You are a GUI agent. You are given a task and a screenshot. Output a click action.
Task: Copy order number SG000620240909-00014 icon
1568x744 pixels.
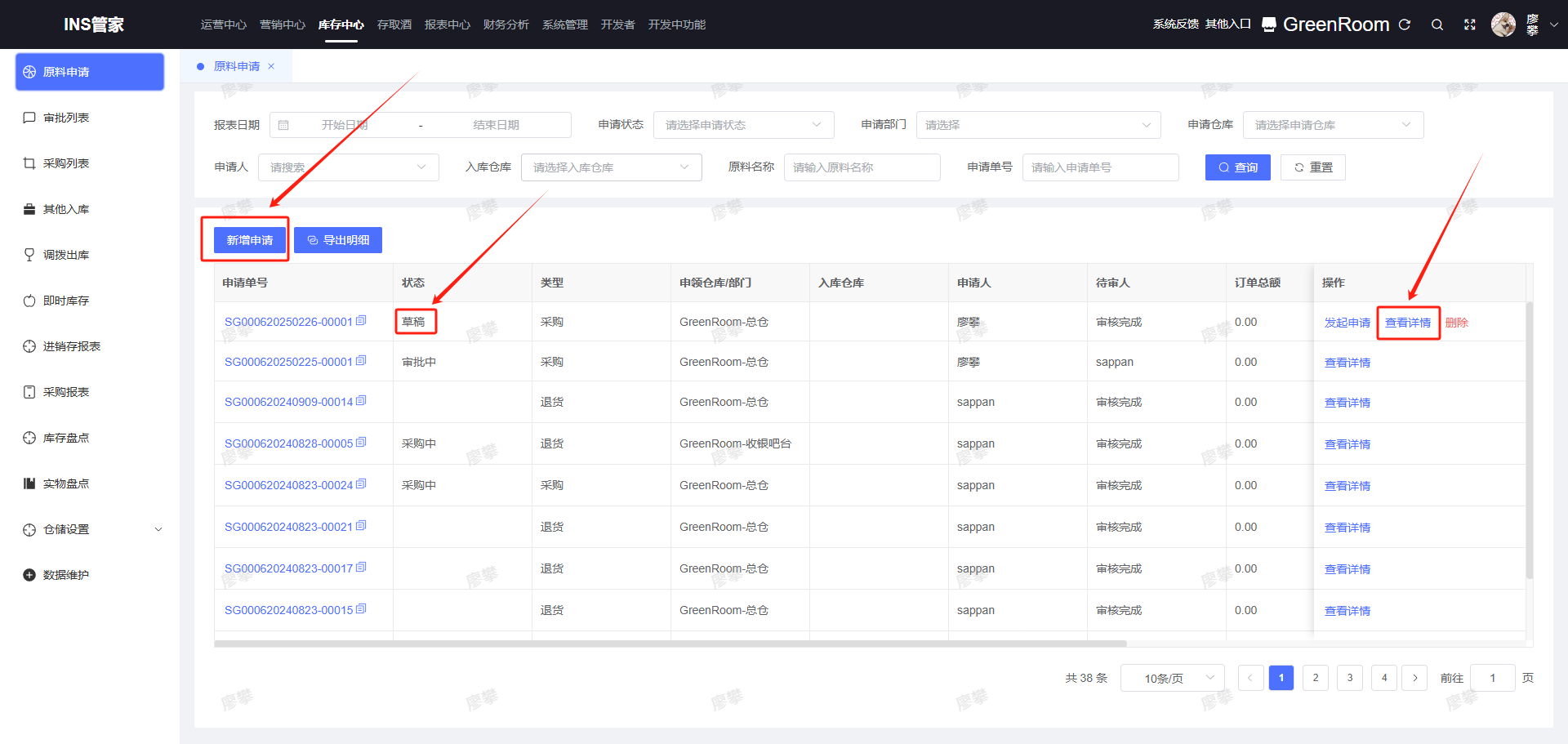coord(361,401)
